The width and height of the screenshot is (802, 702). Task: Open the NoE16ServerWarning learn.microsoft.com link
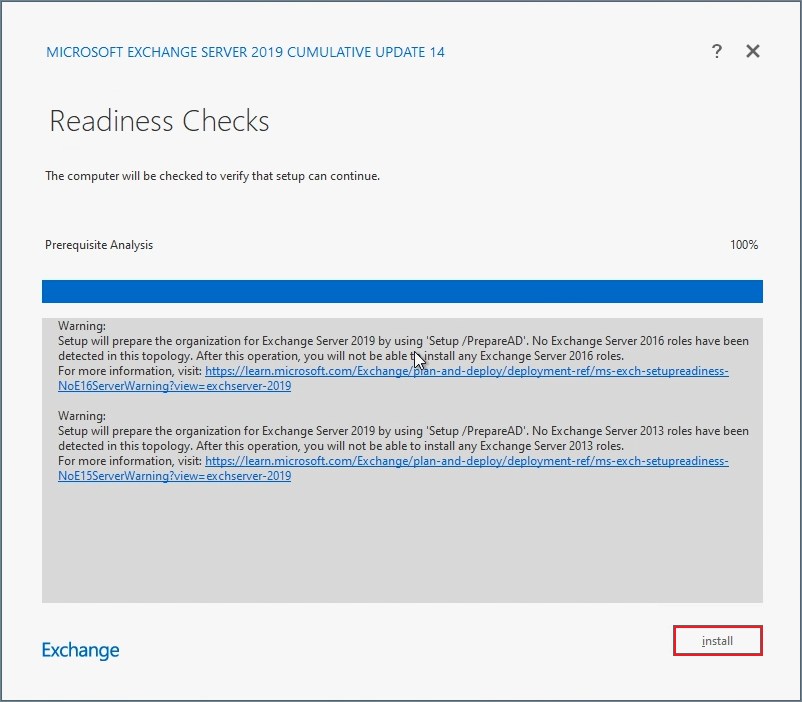point(393,378)
